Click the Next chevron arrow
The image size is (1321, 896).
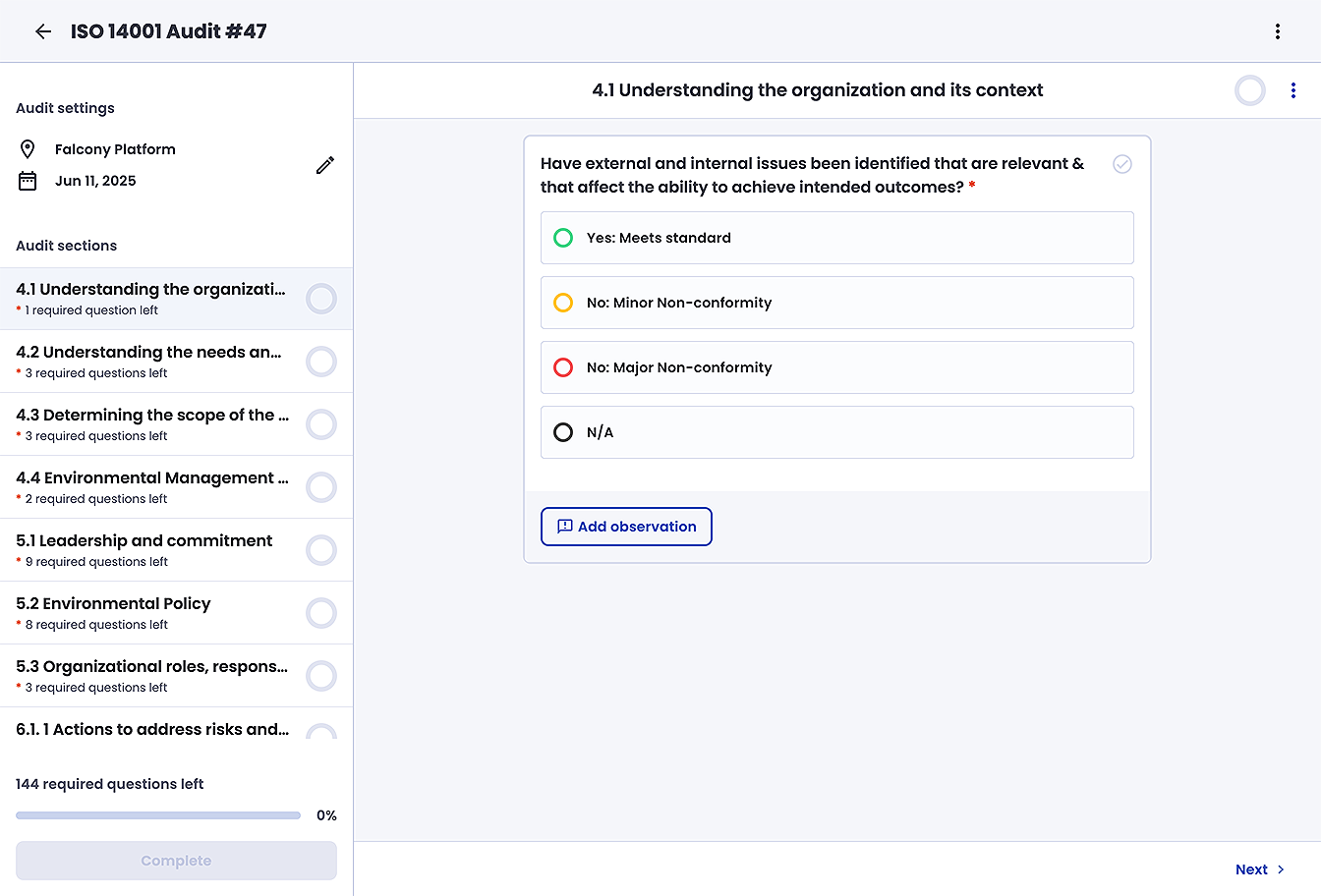[1281, 869]
